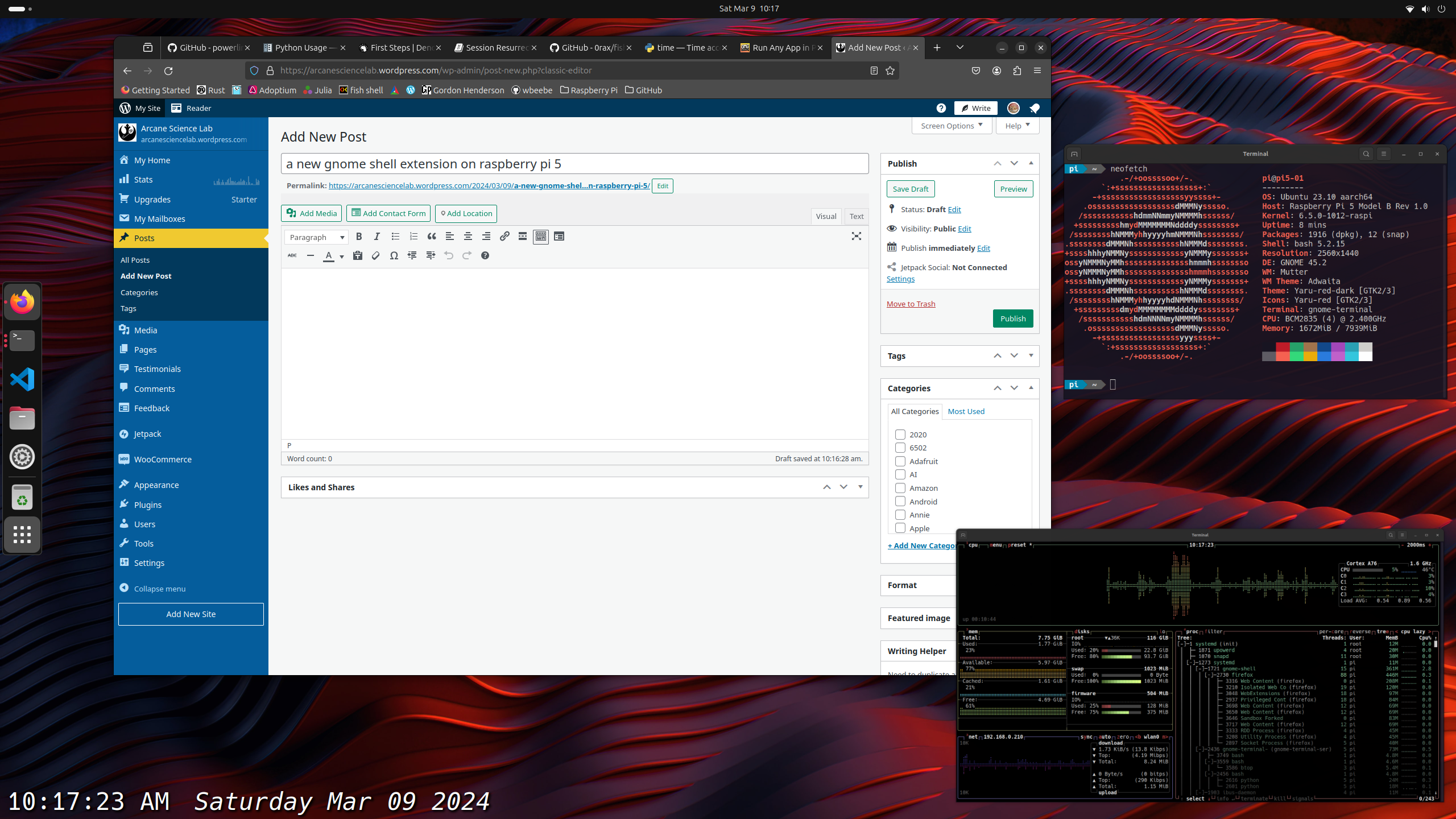Bookmark this page with the star icon
This screenshot has height=819, width=1456.
coord(890,71)
